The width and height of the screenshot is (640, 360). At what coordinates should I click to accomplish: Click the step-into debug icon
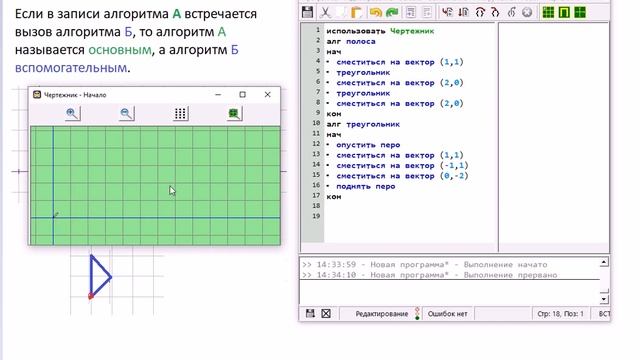point(496,12)
